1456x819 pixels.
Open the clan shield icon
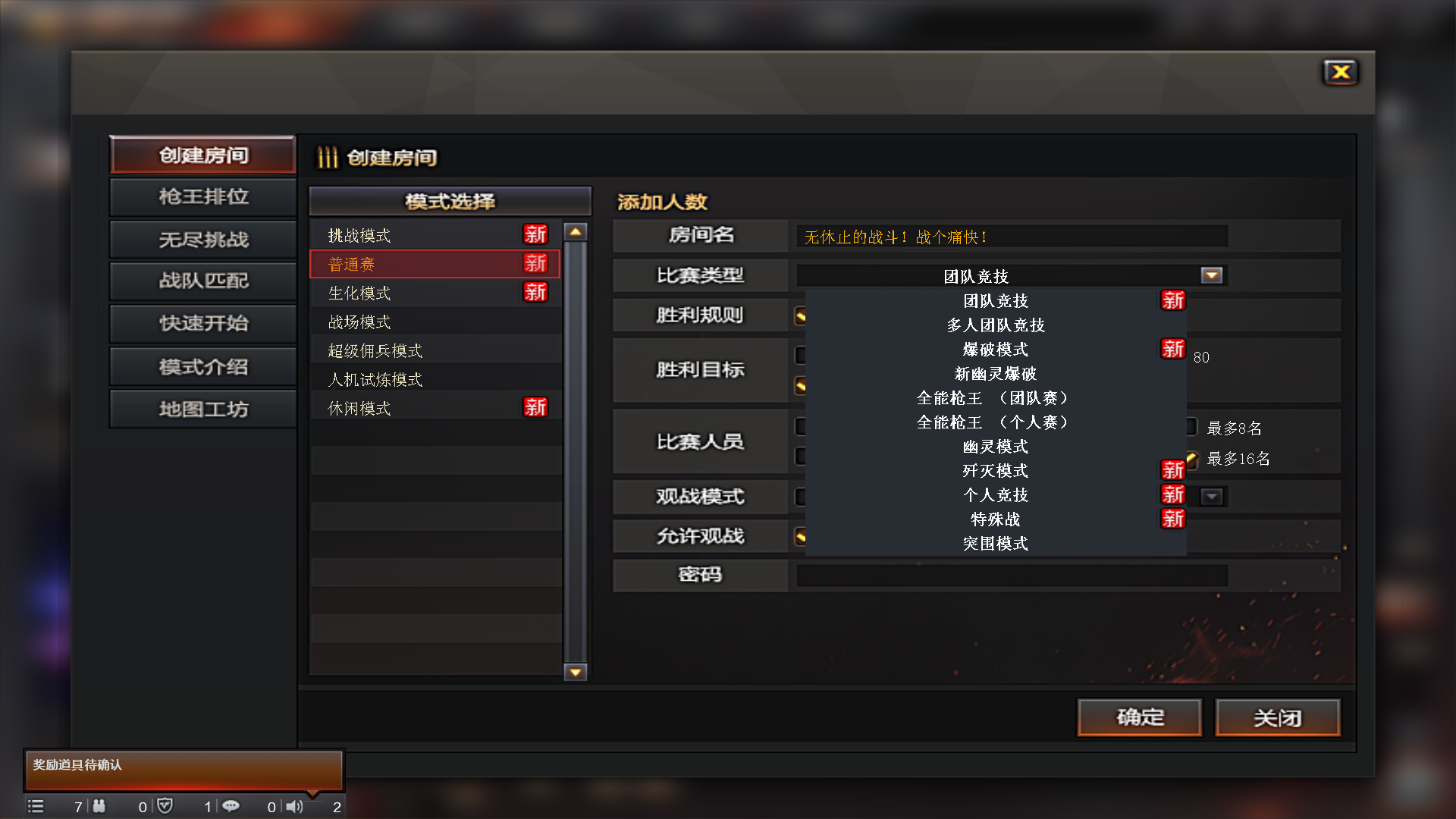165,806
